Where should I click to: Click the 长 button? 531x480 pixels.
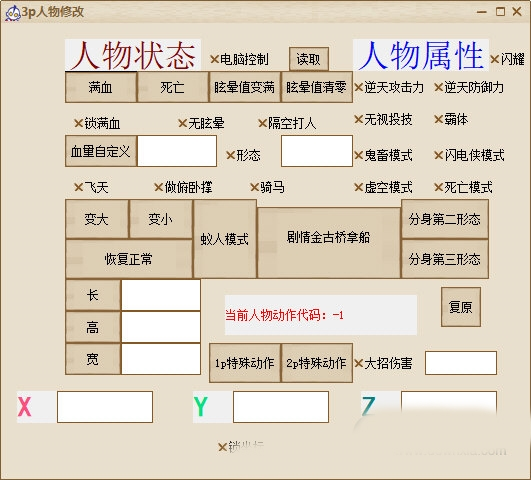tap(93, 295)
